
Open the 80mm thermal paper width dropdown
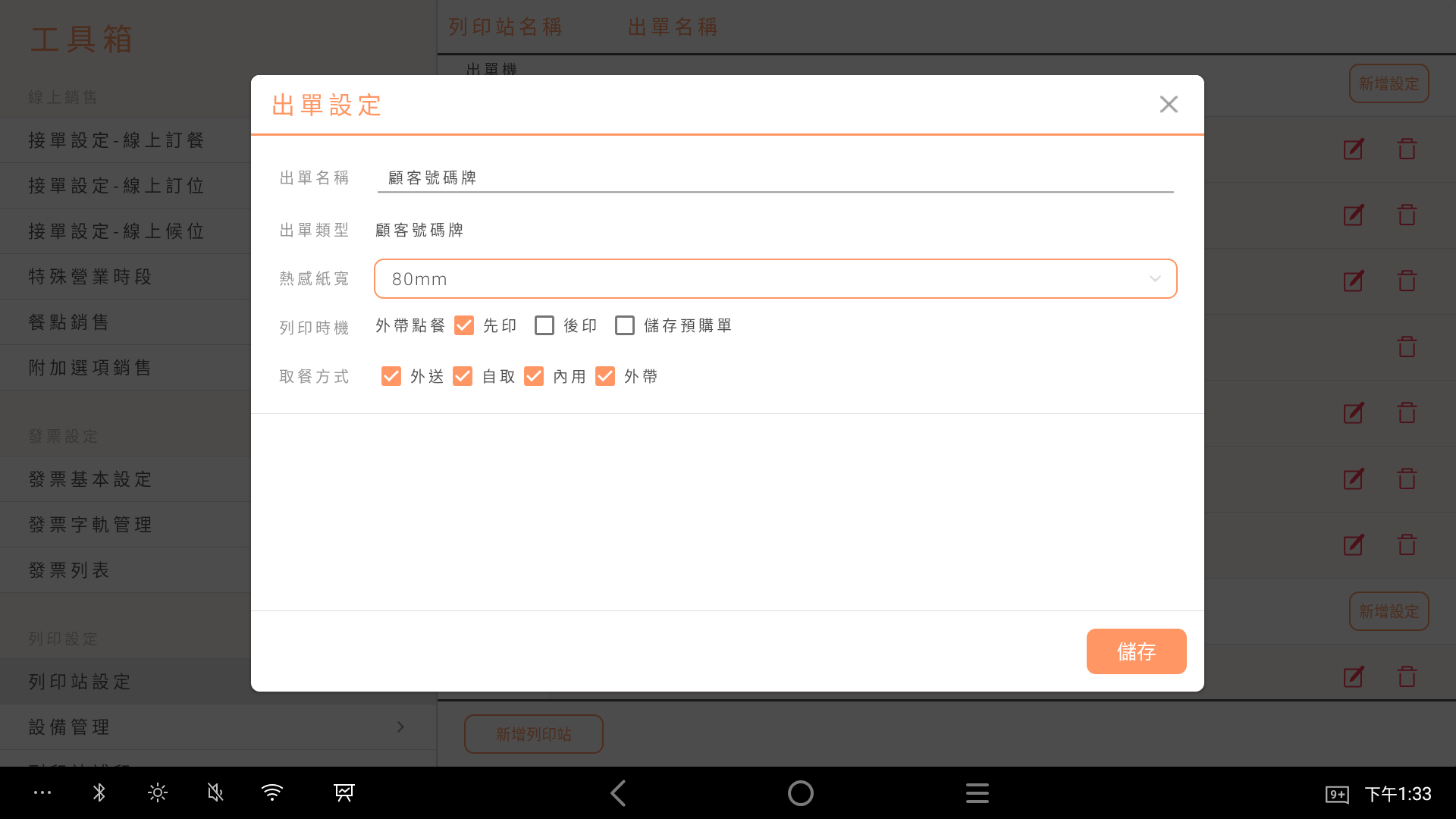point(775,279)
